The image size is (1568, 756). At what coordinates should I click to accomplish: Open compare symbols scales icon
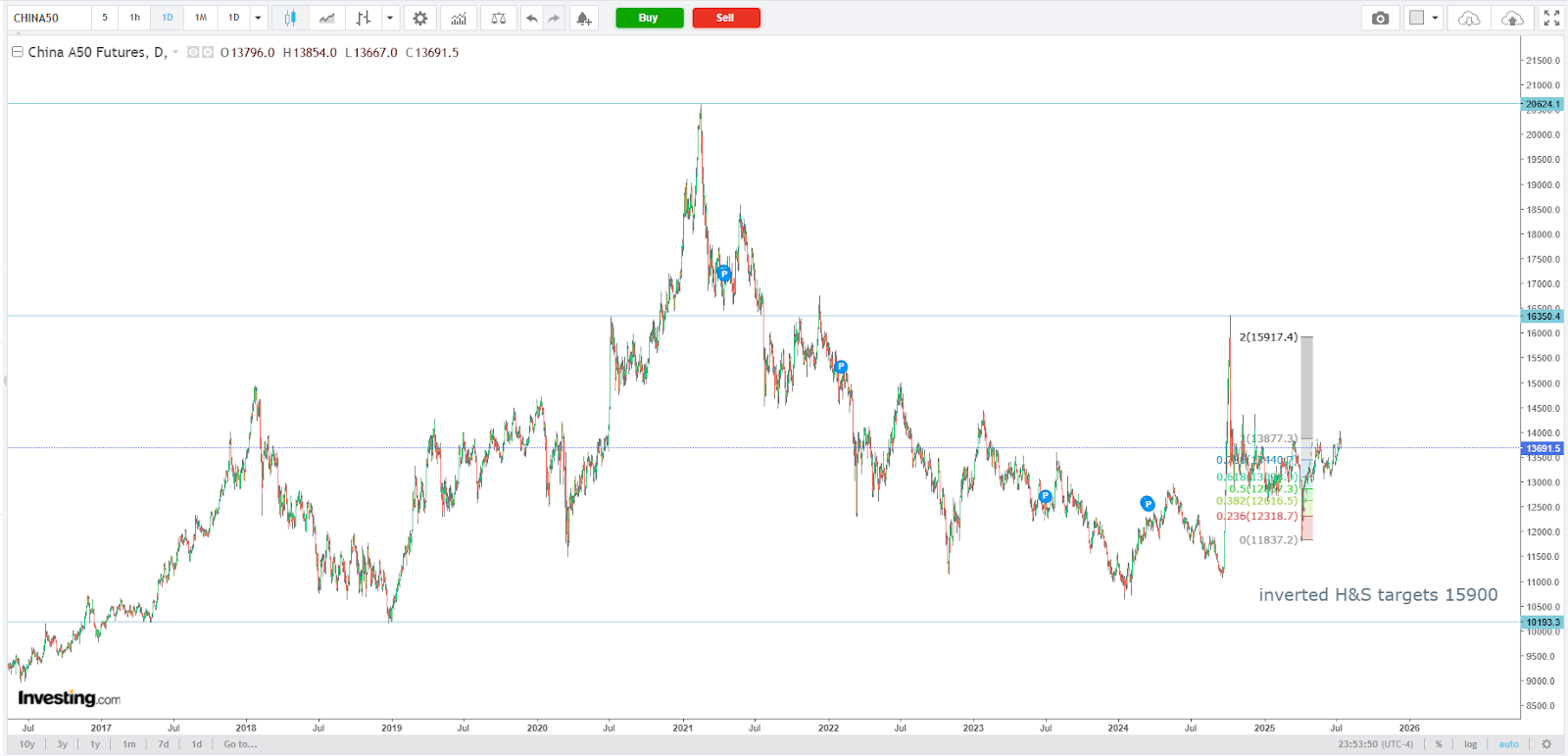498,18
